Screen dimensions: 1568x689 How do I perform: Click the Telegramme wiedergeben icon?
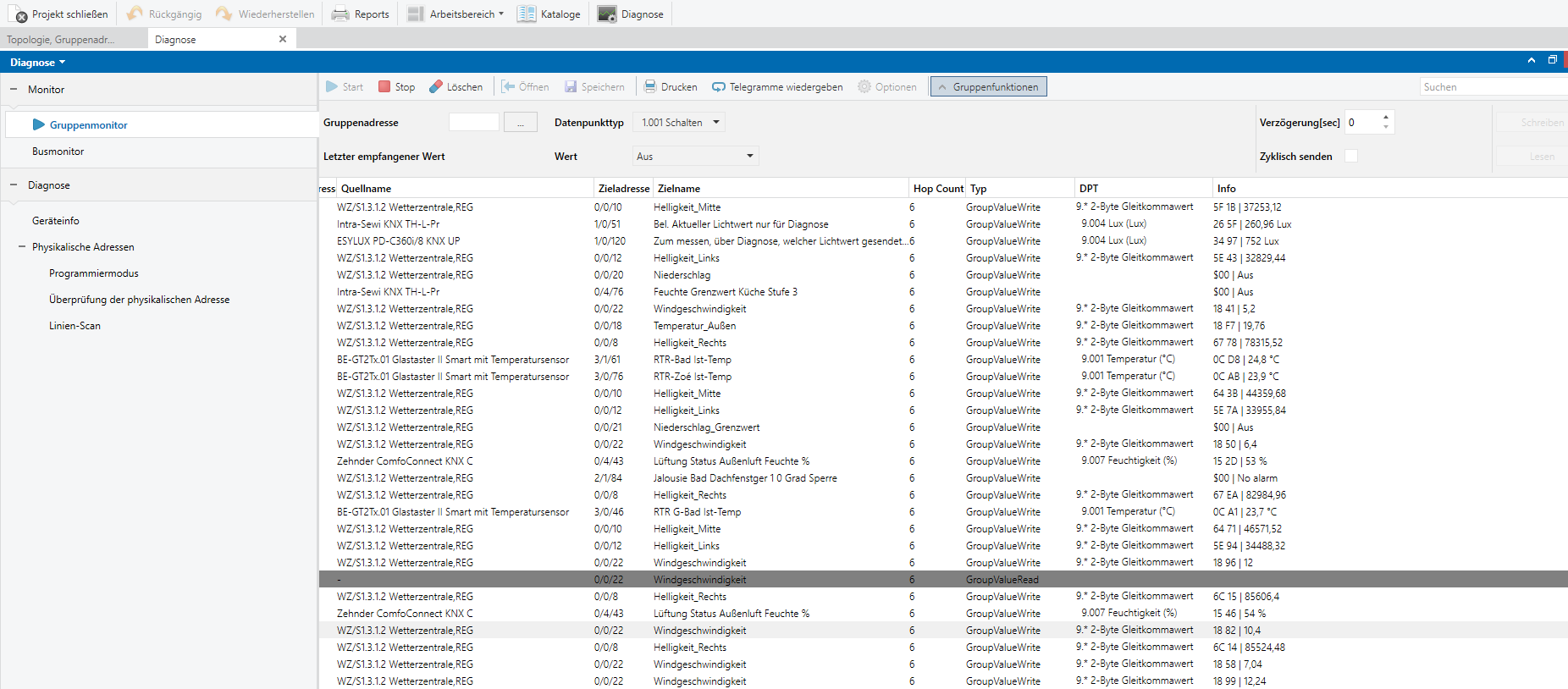coord(719,86)
